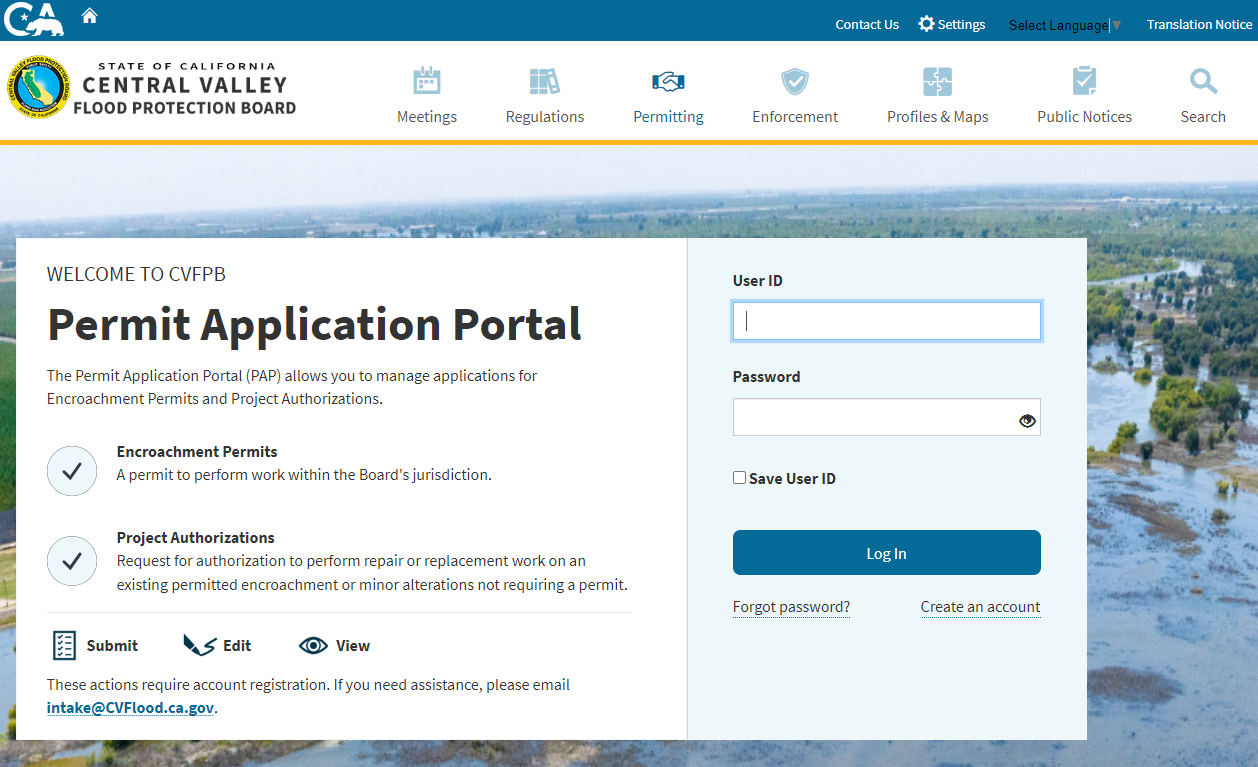This screenshot has width=1258, height=767.
Task: Click the Meetings calendar icon
Action: tap(427, 81)
